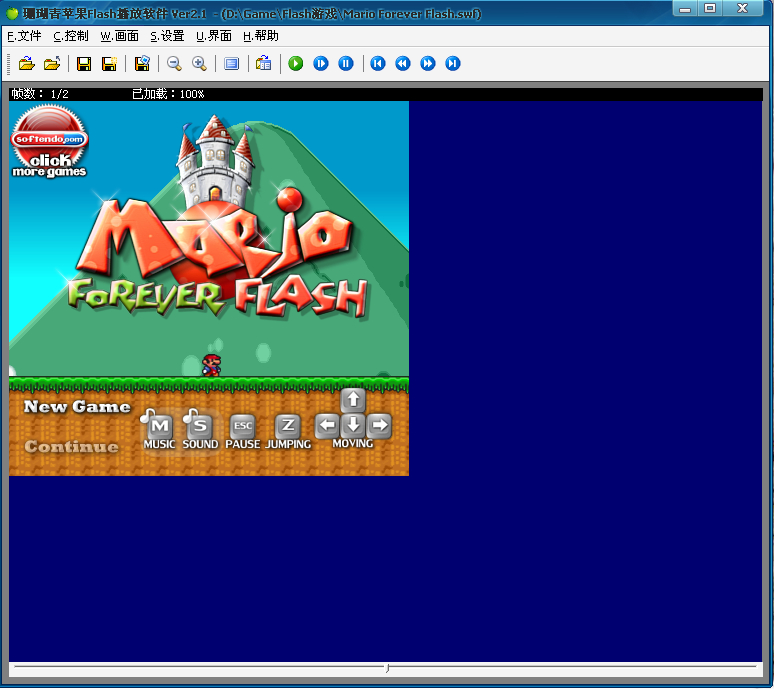
Task: Click the Z jumping key icon
Action: coord(288,425)
